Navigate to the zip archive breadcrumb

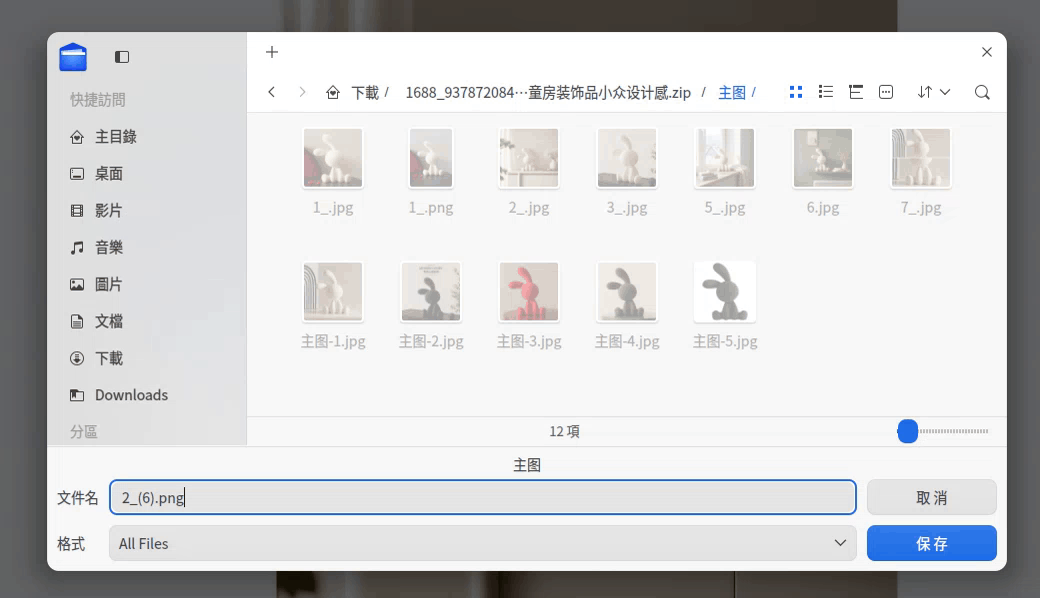click(548, 92)
